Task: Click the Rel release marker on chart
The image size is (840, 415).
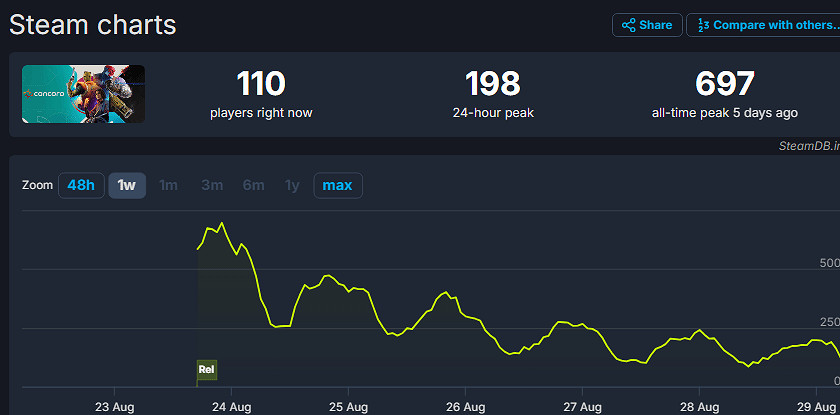Action: point(206,370)
